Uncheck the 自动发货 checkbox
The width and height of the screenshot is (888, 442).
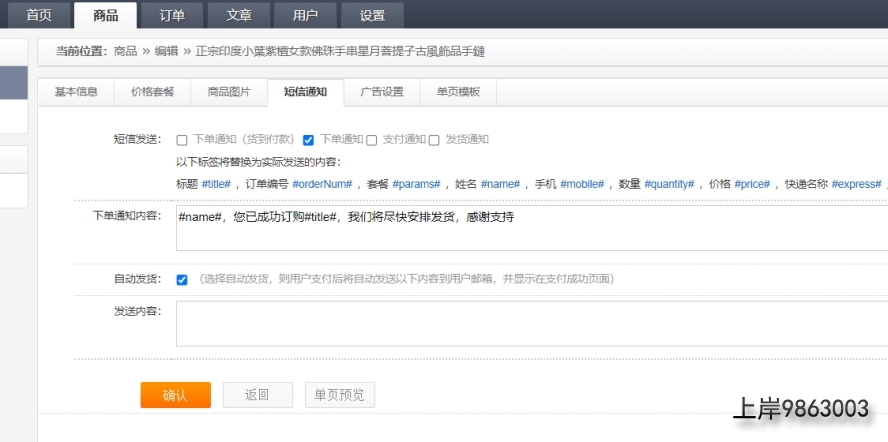click(182, 280)
